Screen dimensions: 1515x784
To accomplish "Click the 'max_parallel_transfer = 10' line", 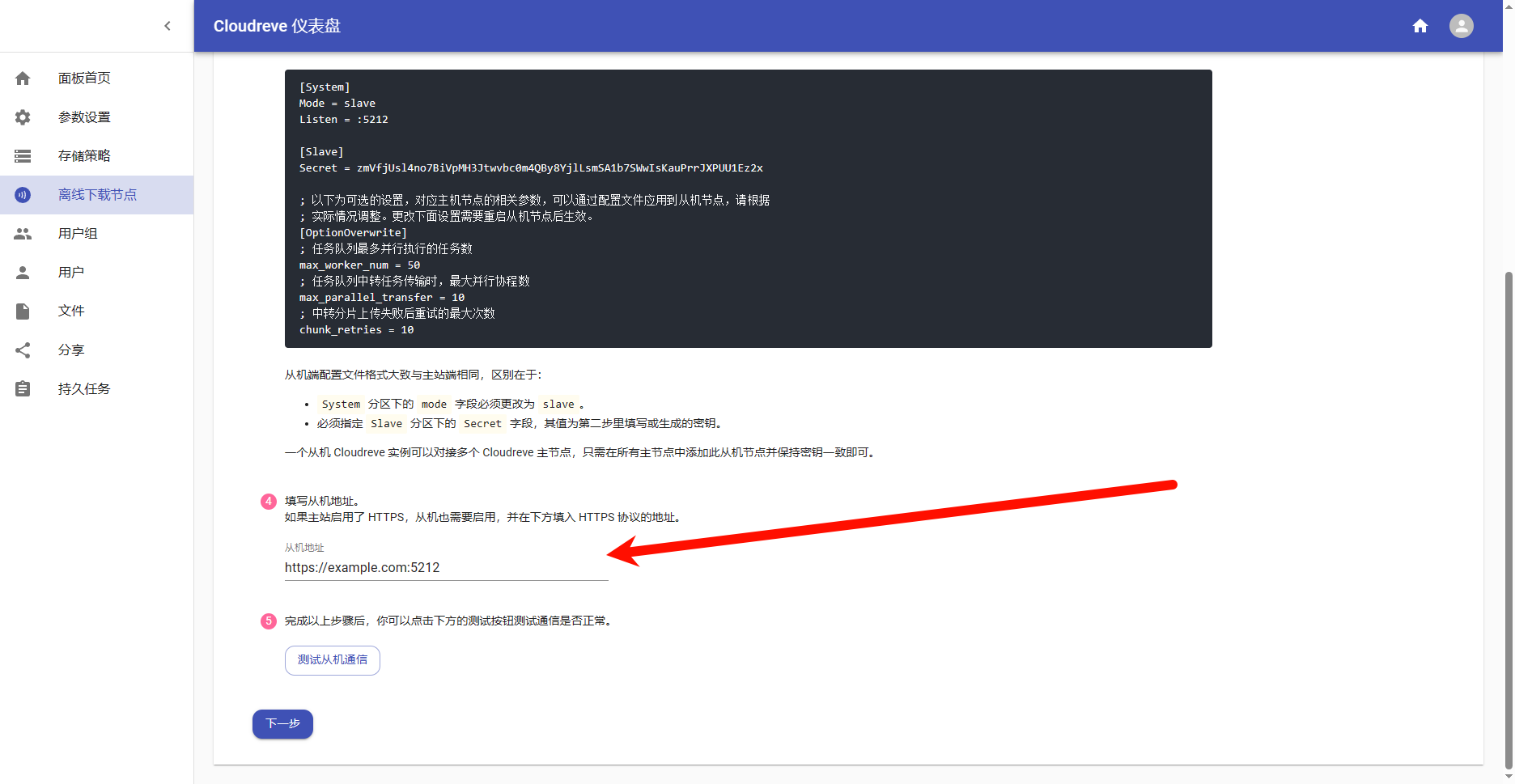I will 382,298.
